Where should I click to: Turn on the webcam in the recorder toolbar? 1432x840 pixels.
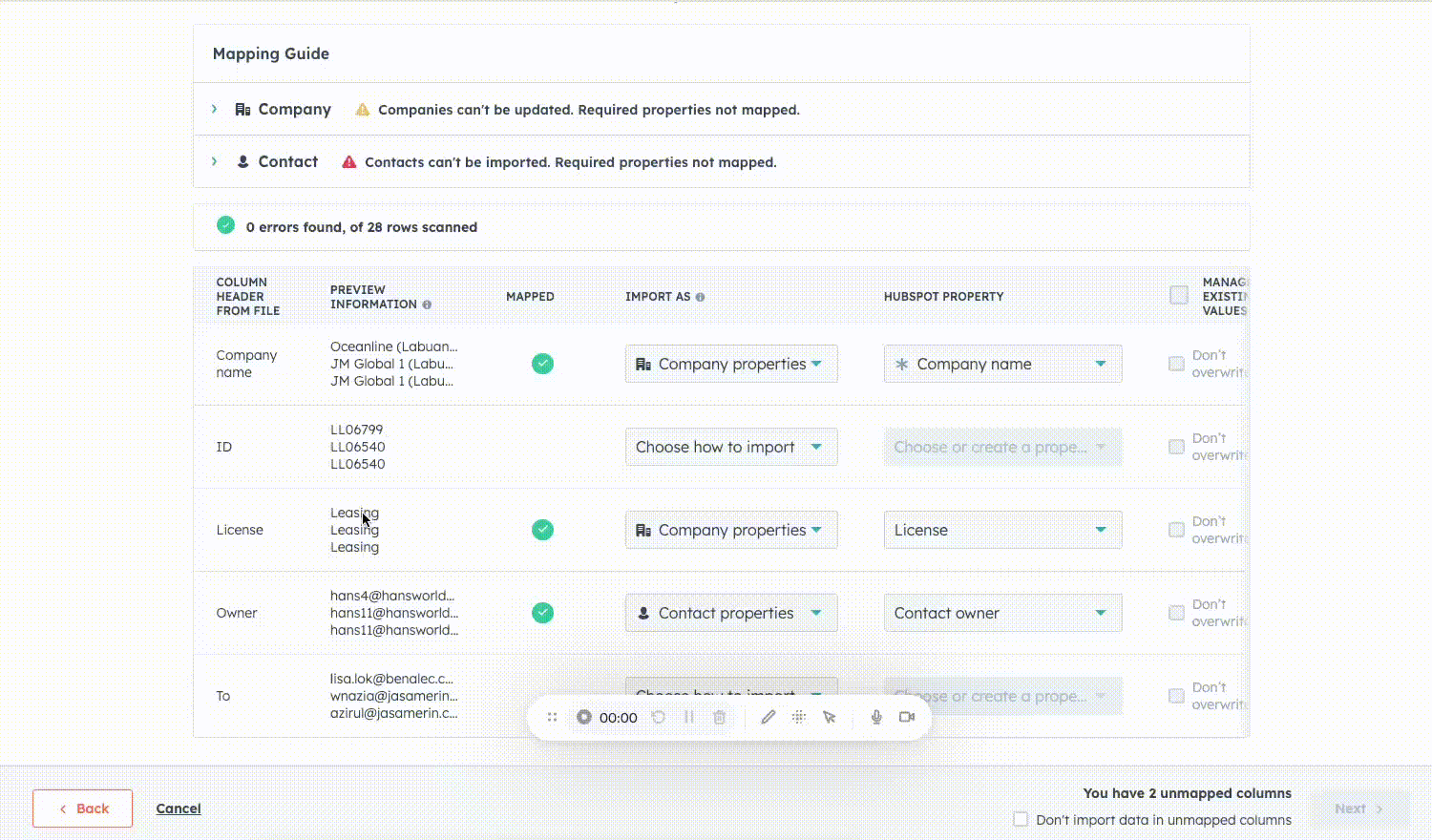point(906,717)
